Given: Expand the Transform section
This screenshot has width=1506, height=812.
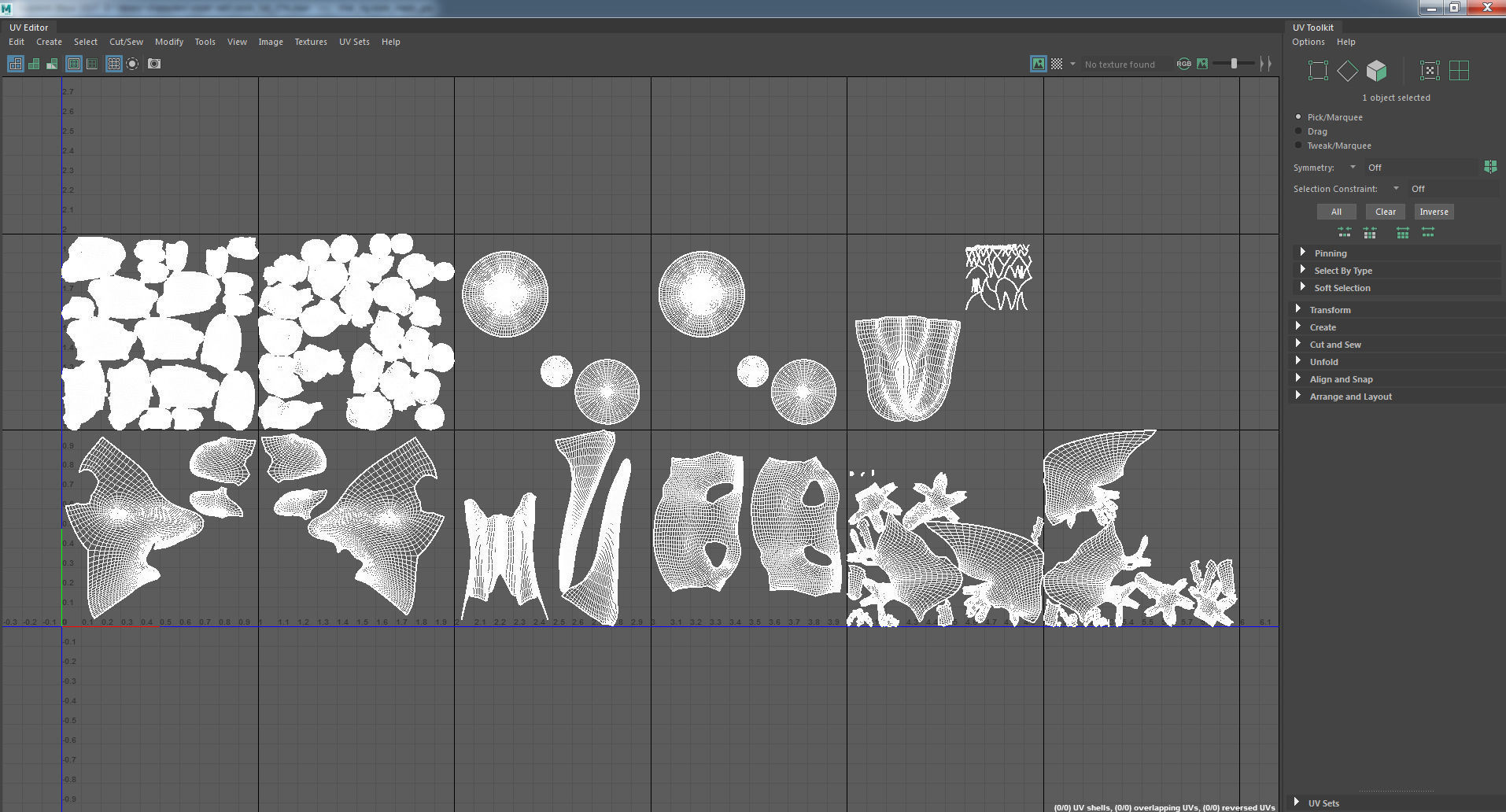Looking at the screenshot, I should click(x=1397, y=309).
